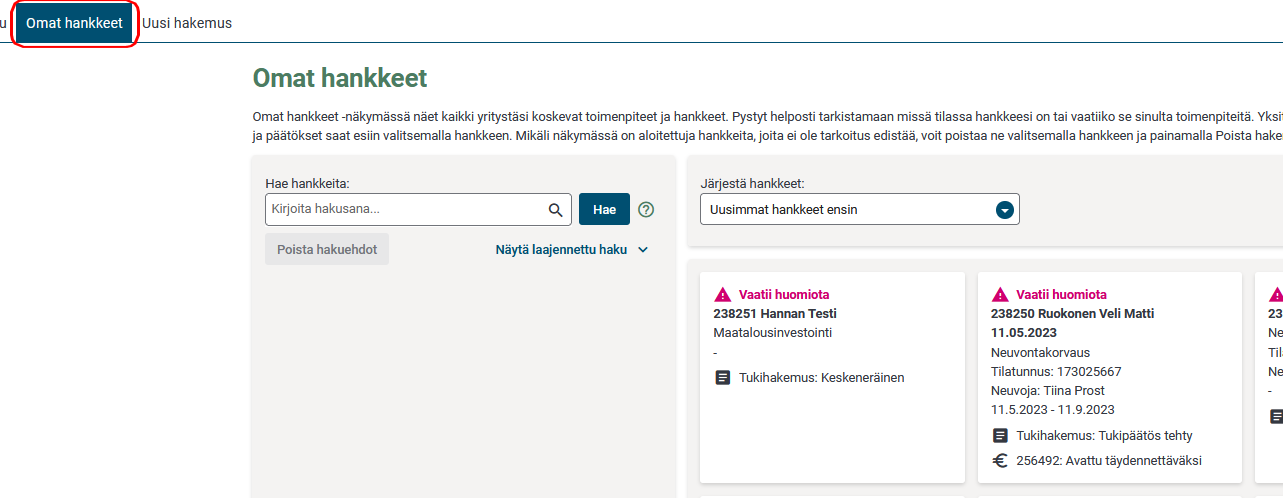This screenshot has width=1283, height=498.
Task: Click the search magnifier icon
Action: pos(555,210)
